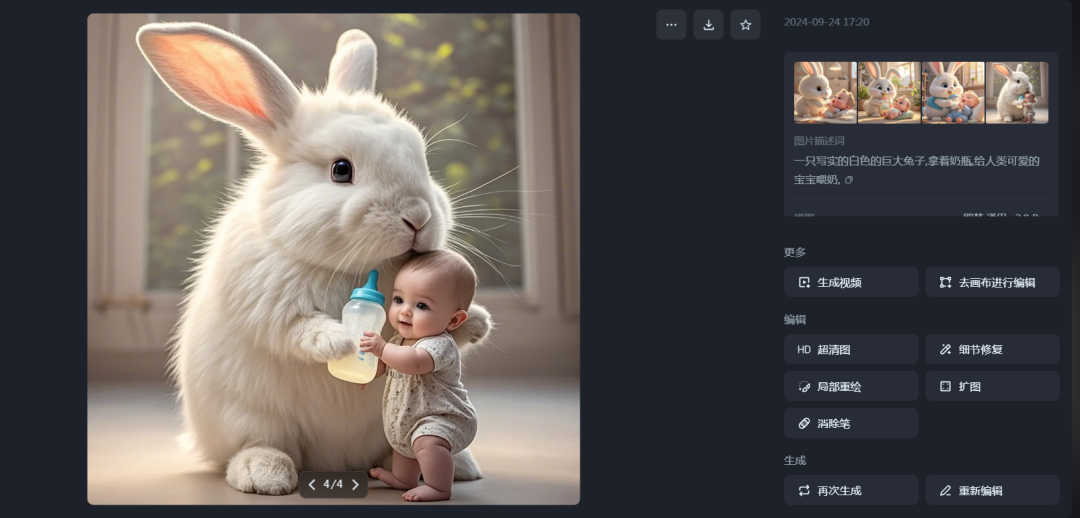Click the 生成视频 button
The width and height of the screenshot is (1080, 518).
pos(851,282)
